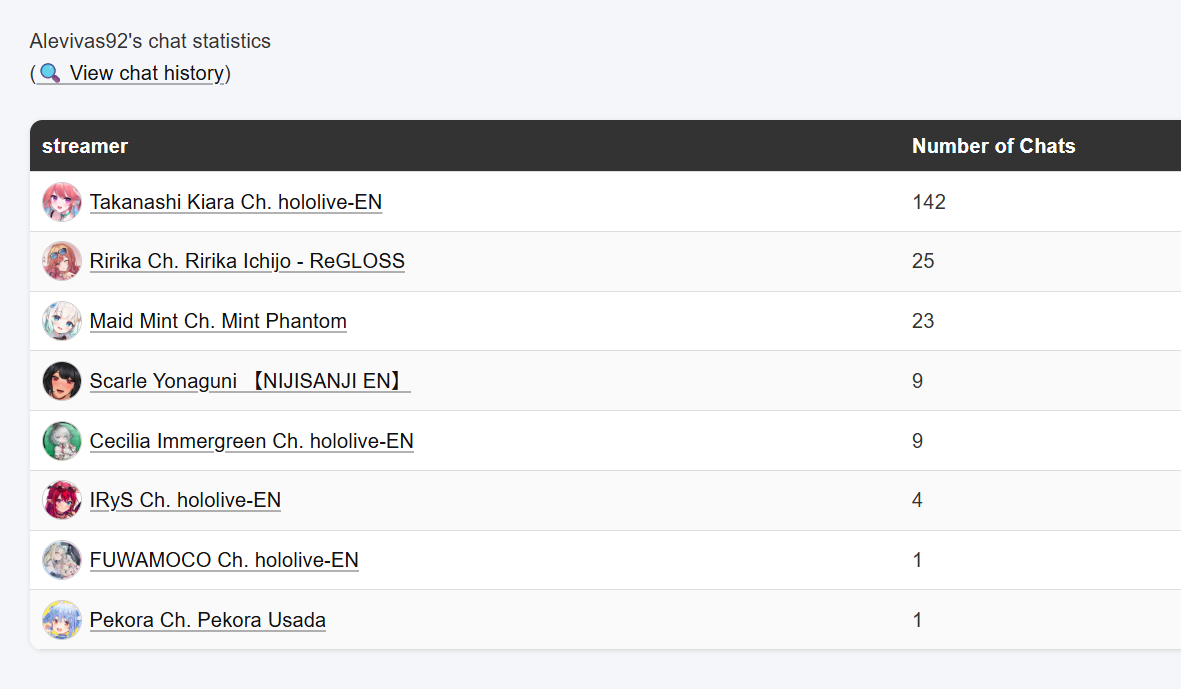Click the Number of Chats column header
1181x689 pixels.
point(993,146)
